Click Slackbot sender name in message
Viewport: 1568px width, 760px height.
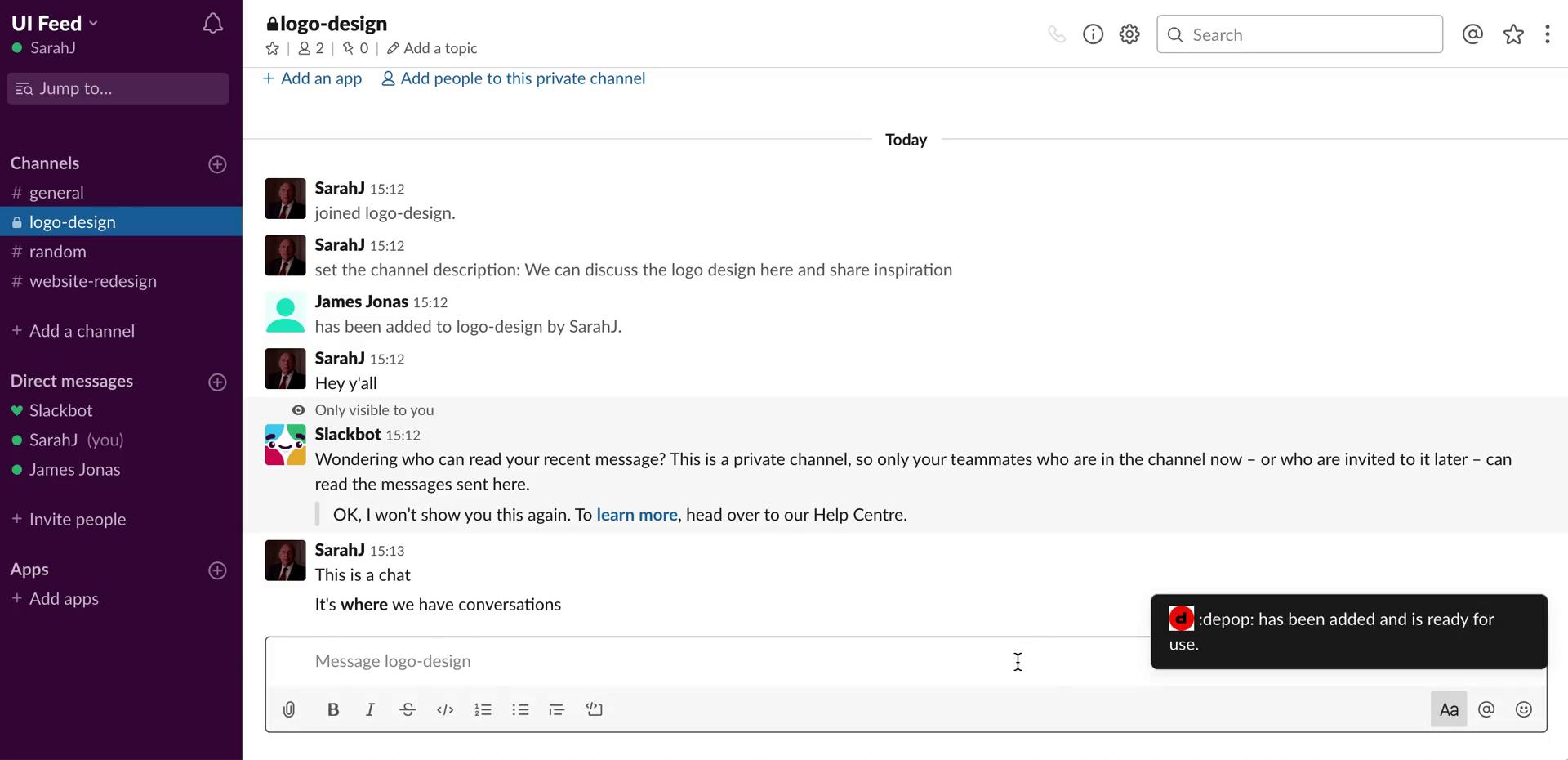pos(348,434)
